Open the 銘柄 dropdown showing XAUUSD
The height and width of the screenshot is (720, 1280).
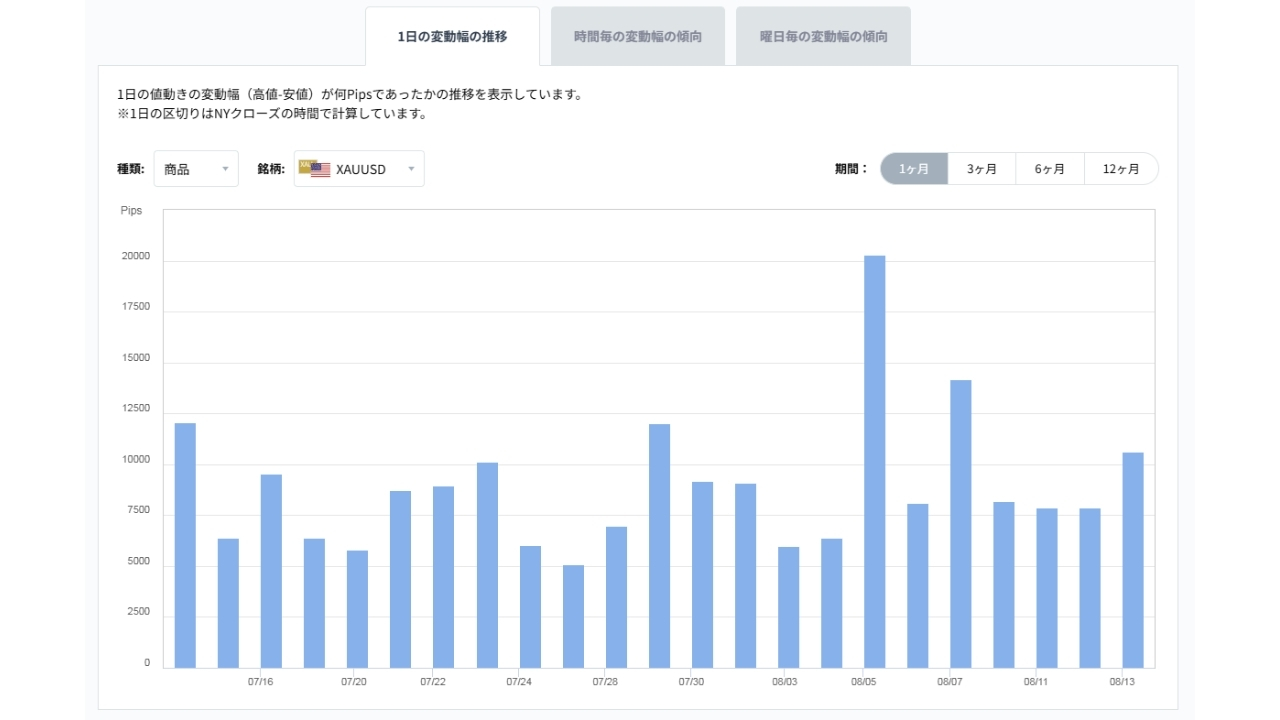[x=359, y=169]
